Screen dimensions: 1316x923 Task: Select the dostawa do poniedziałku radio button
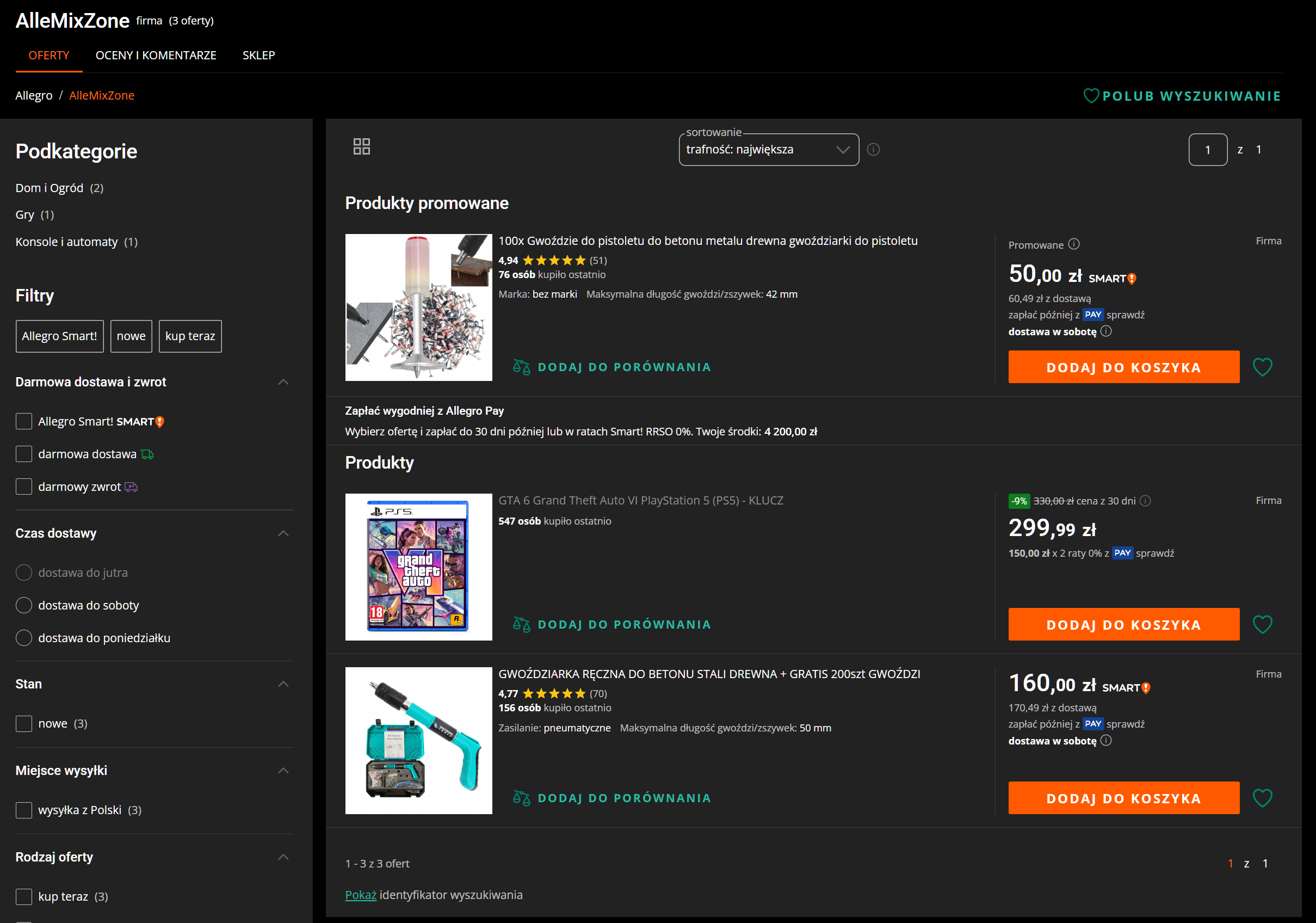tap(23, 638)
